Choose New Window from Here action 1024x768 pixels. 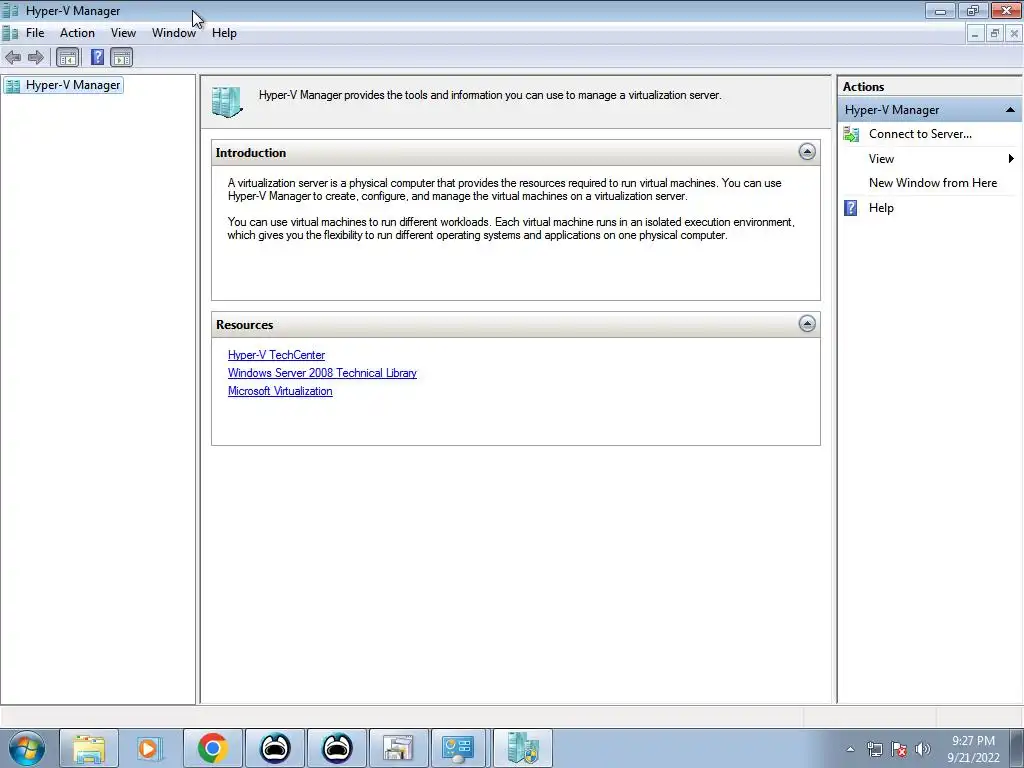[933, 183]
